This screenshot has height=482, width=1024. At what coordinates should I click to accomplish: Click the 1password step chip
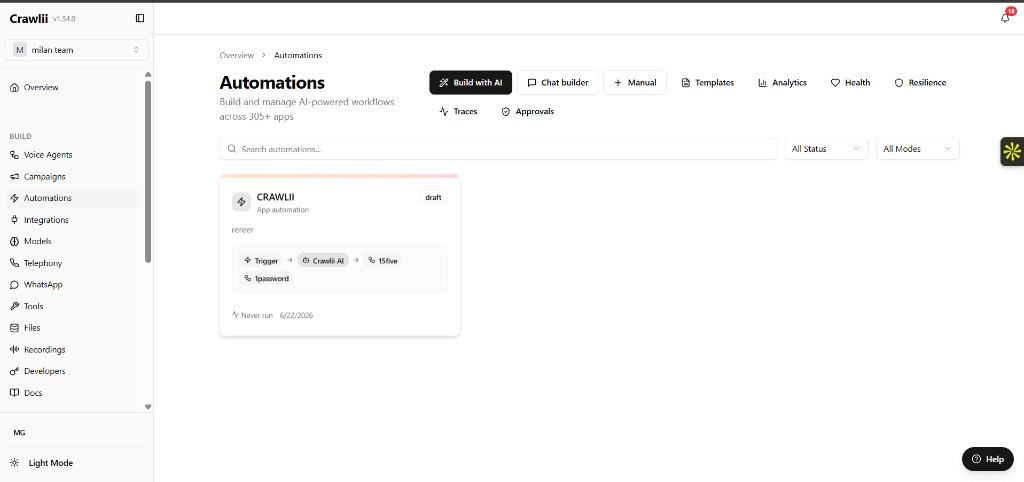266,278
